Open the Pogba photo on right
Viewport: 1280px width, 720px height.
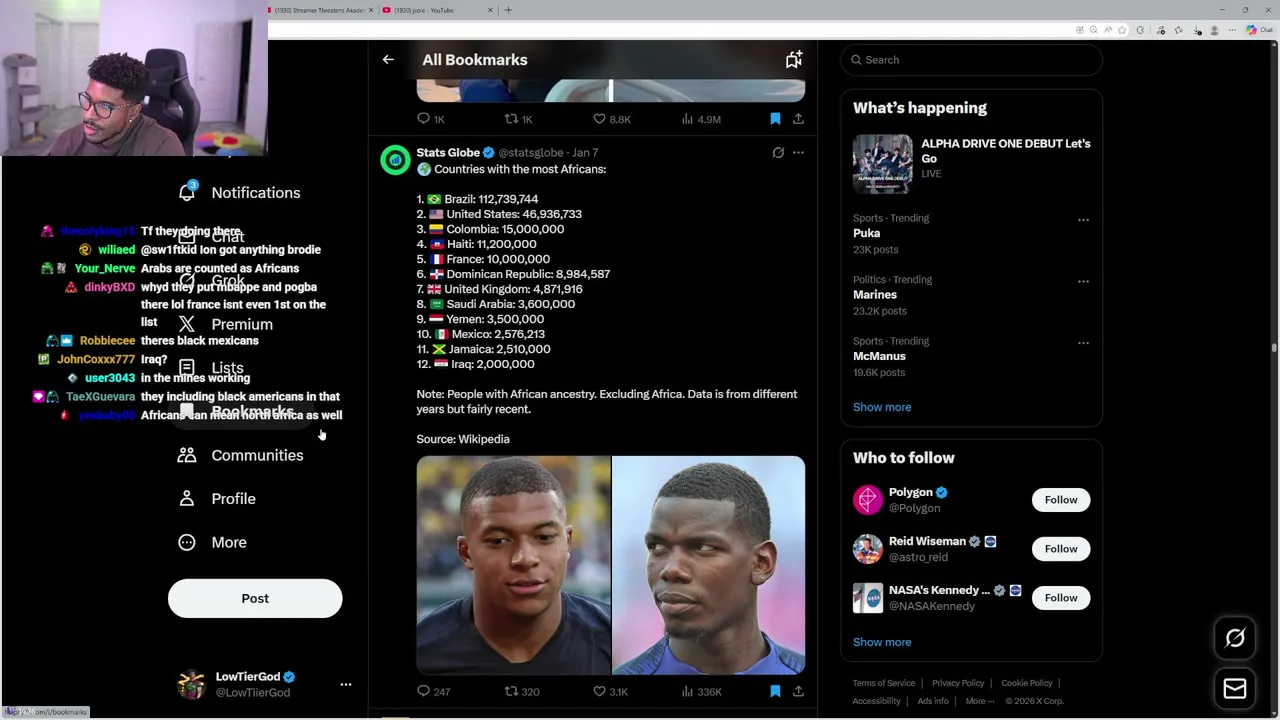(x=709, y=565)
